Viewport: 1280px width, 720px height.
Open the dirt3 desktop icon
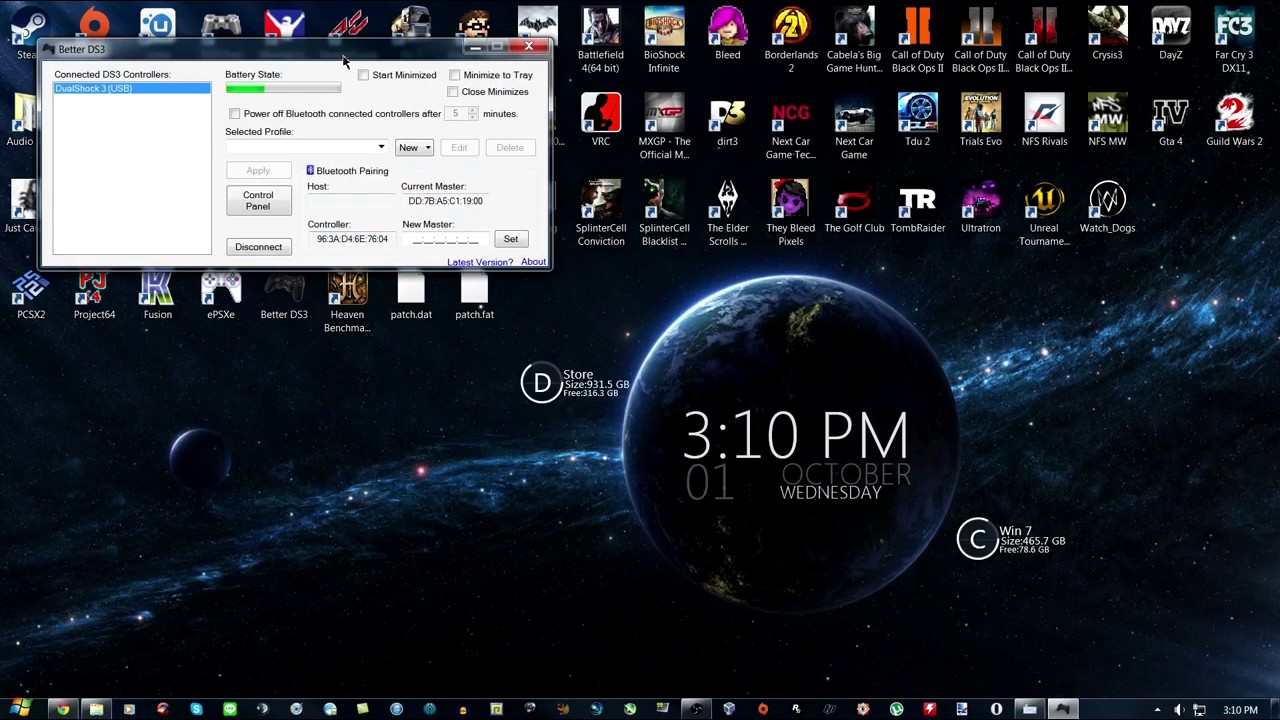point(727,121)
